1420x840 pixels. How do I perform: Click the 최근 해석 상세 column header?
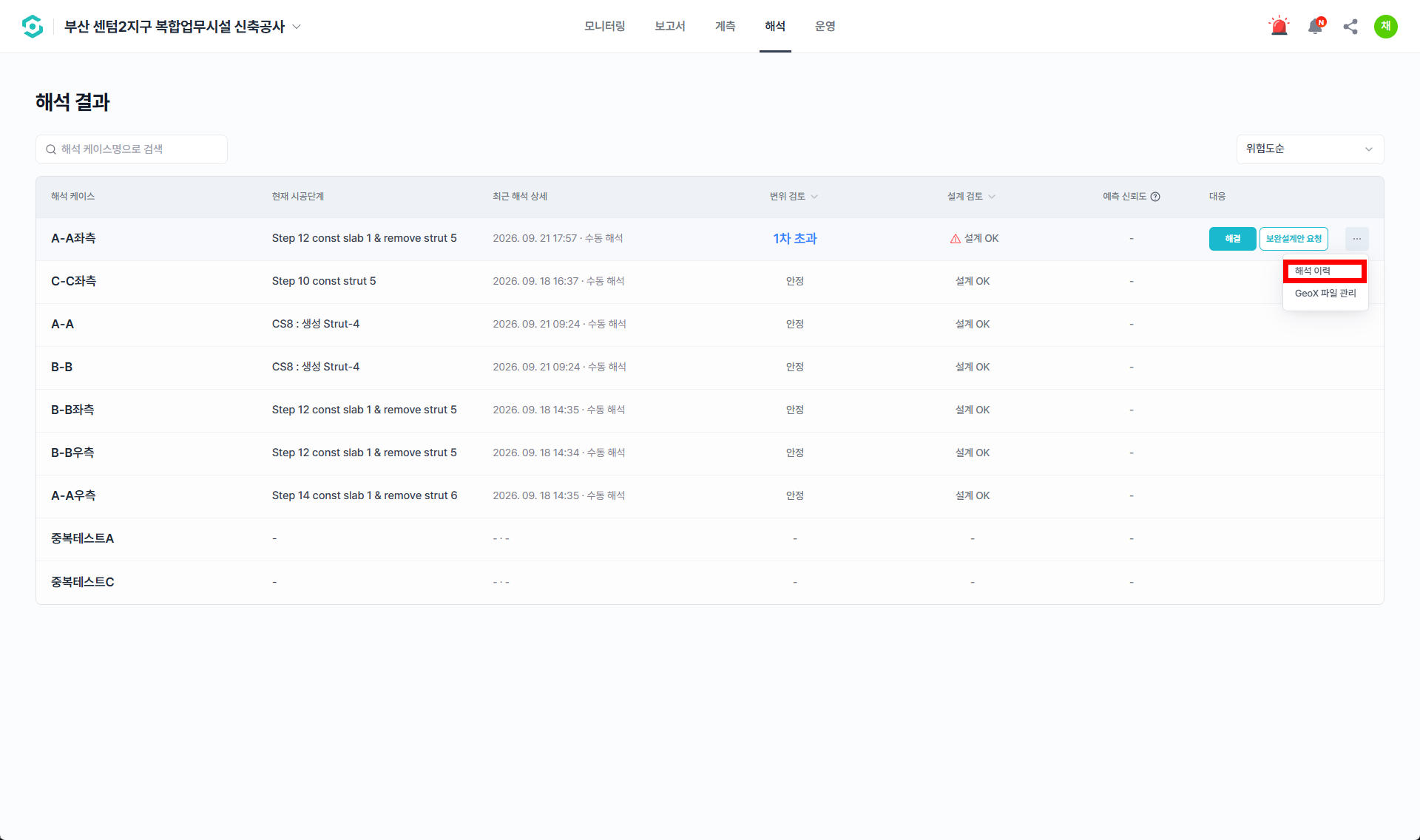(520, 197)
